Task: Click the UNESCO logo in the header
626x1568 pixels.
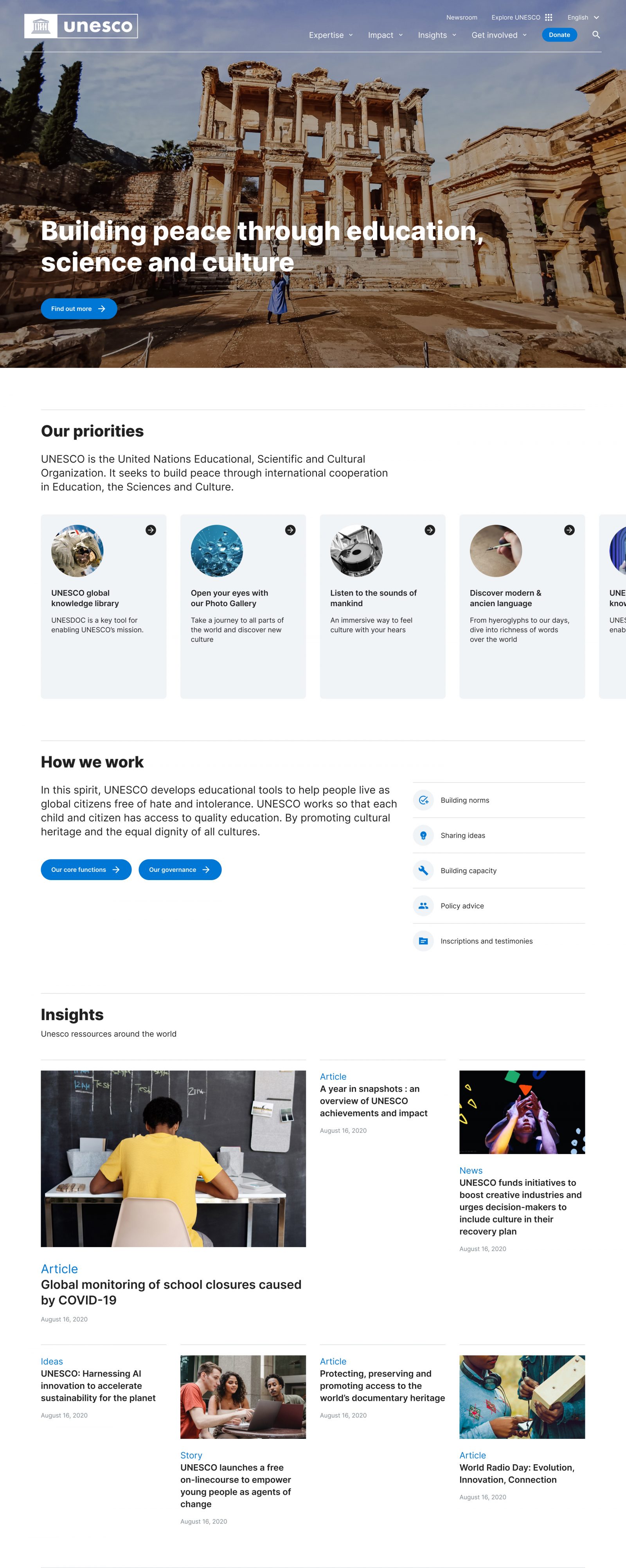Action: pyautogui.click(x=81, y=26)
